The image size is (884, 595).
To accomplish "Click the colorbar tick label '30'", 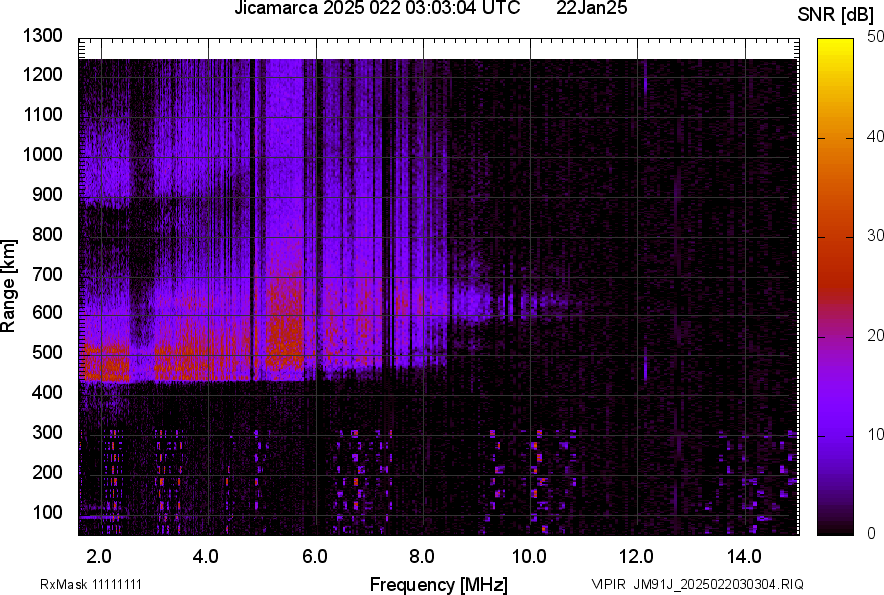I will tap(876, 236).
